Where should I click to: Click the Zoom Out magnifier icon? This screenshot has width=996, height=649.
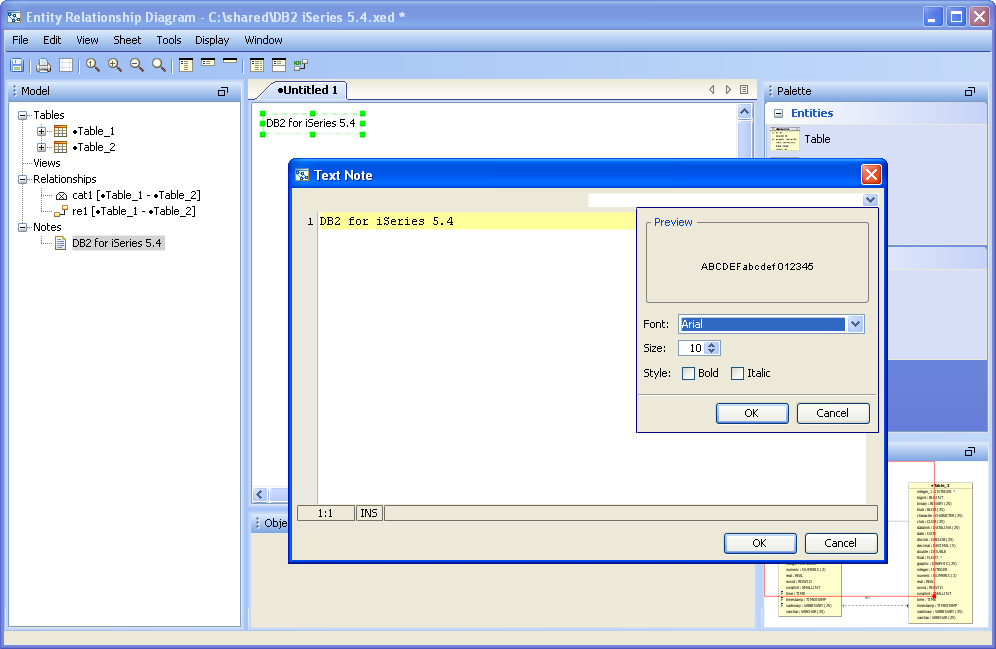point(137,65)
